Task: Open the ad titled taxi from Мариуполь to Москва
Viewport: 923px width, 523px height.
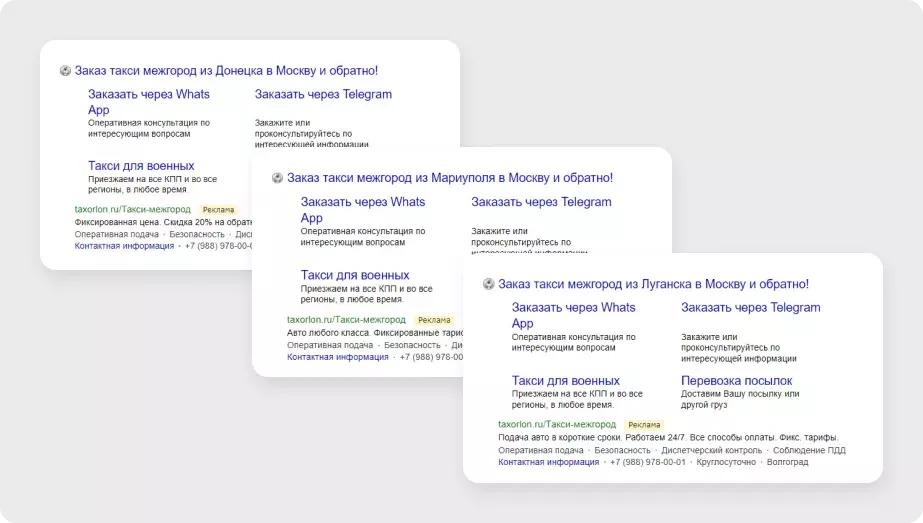Action: [450, 178]
